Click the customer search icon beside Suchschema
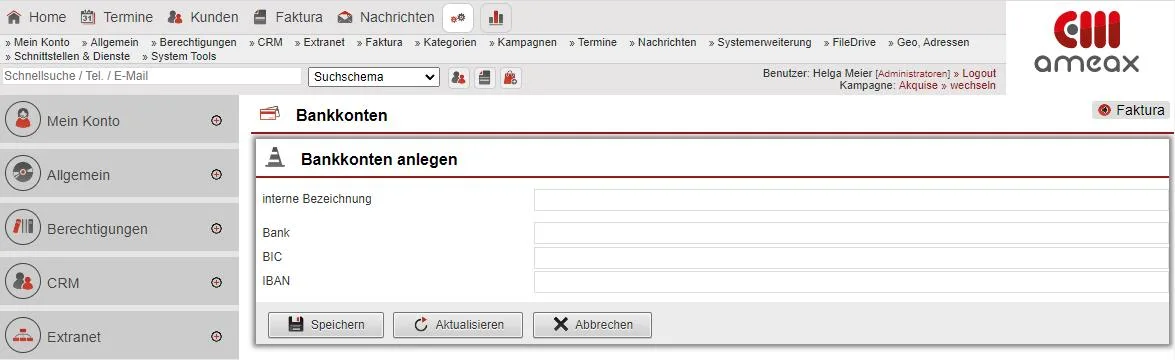1175x360 pixels. click(459, 77)
